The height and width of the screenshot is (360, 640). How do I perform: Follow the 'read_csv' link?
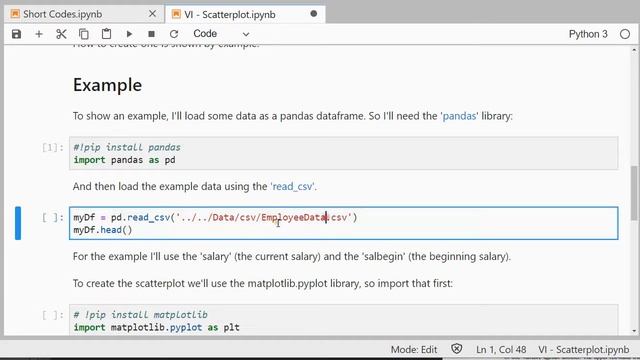click(x=293, y=187)
